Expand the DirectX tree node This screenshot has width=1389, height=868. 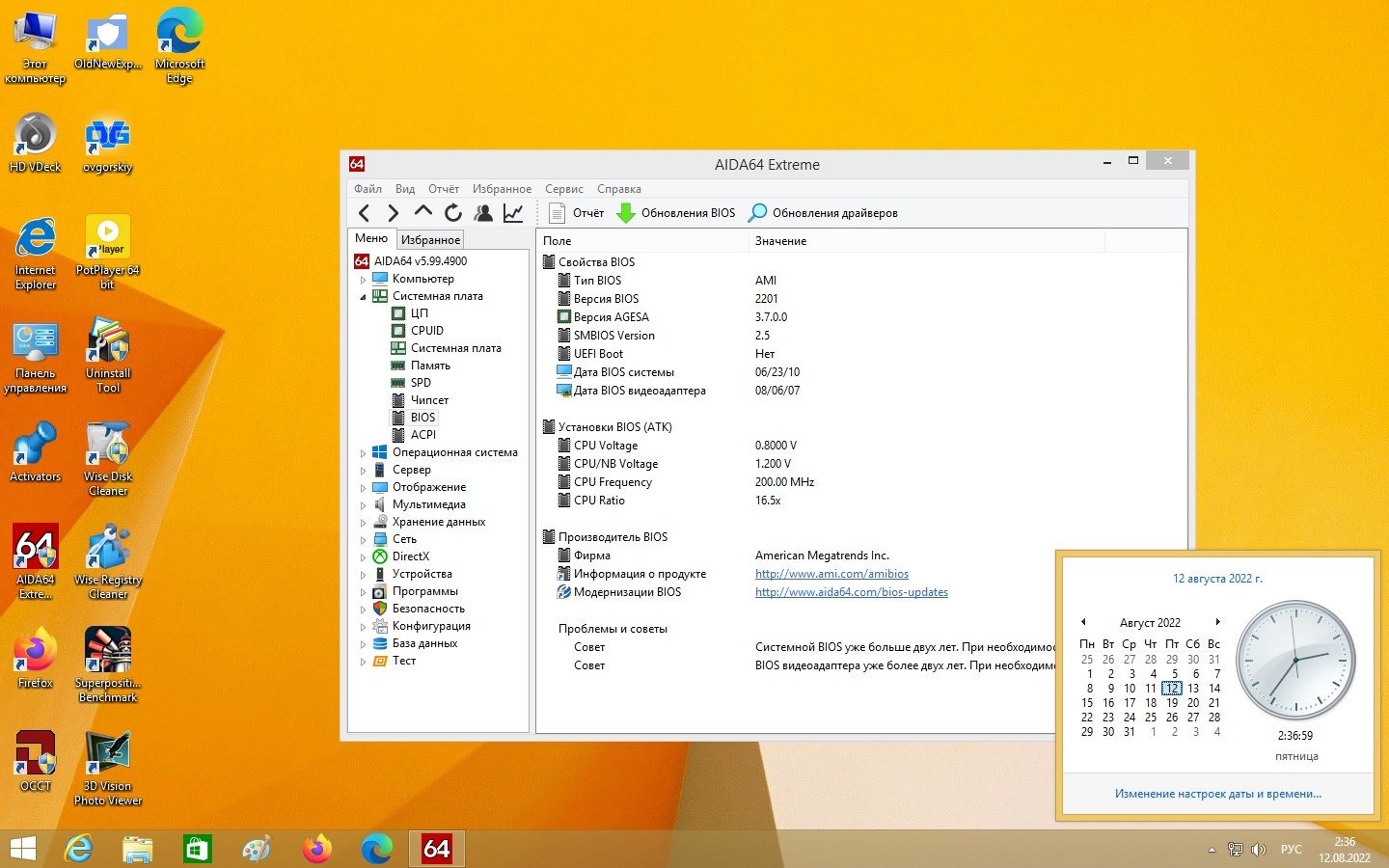364,557
